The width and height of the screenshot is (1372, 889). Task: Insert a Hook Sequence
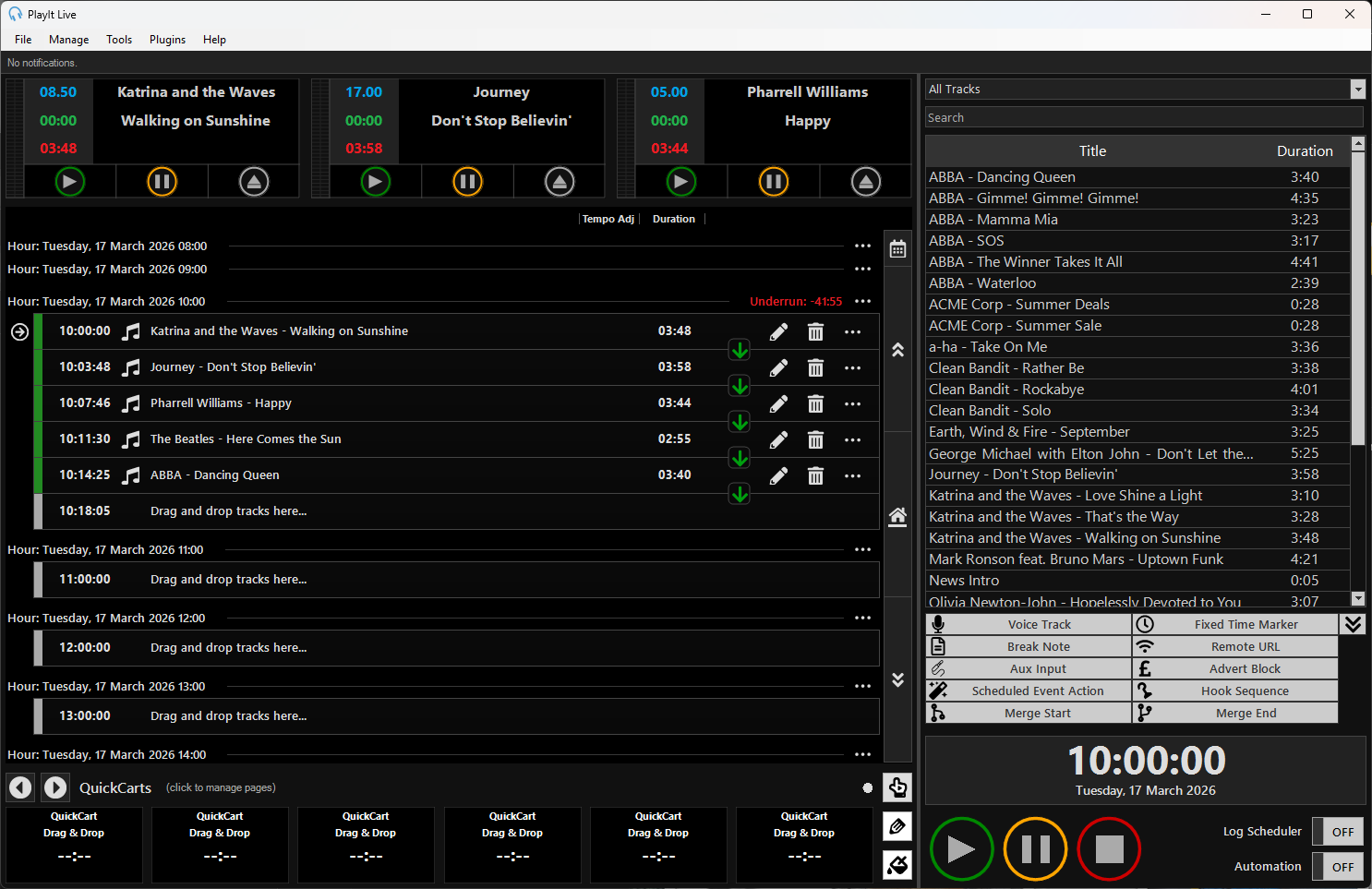(x=1235, y=691)
